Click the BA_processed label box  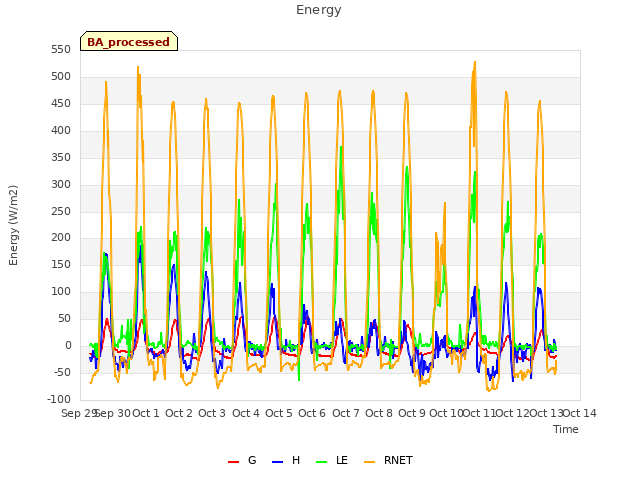pyautogui.click(x=129, y=41)
